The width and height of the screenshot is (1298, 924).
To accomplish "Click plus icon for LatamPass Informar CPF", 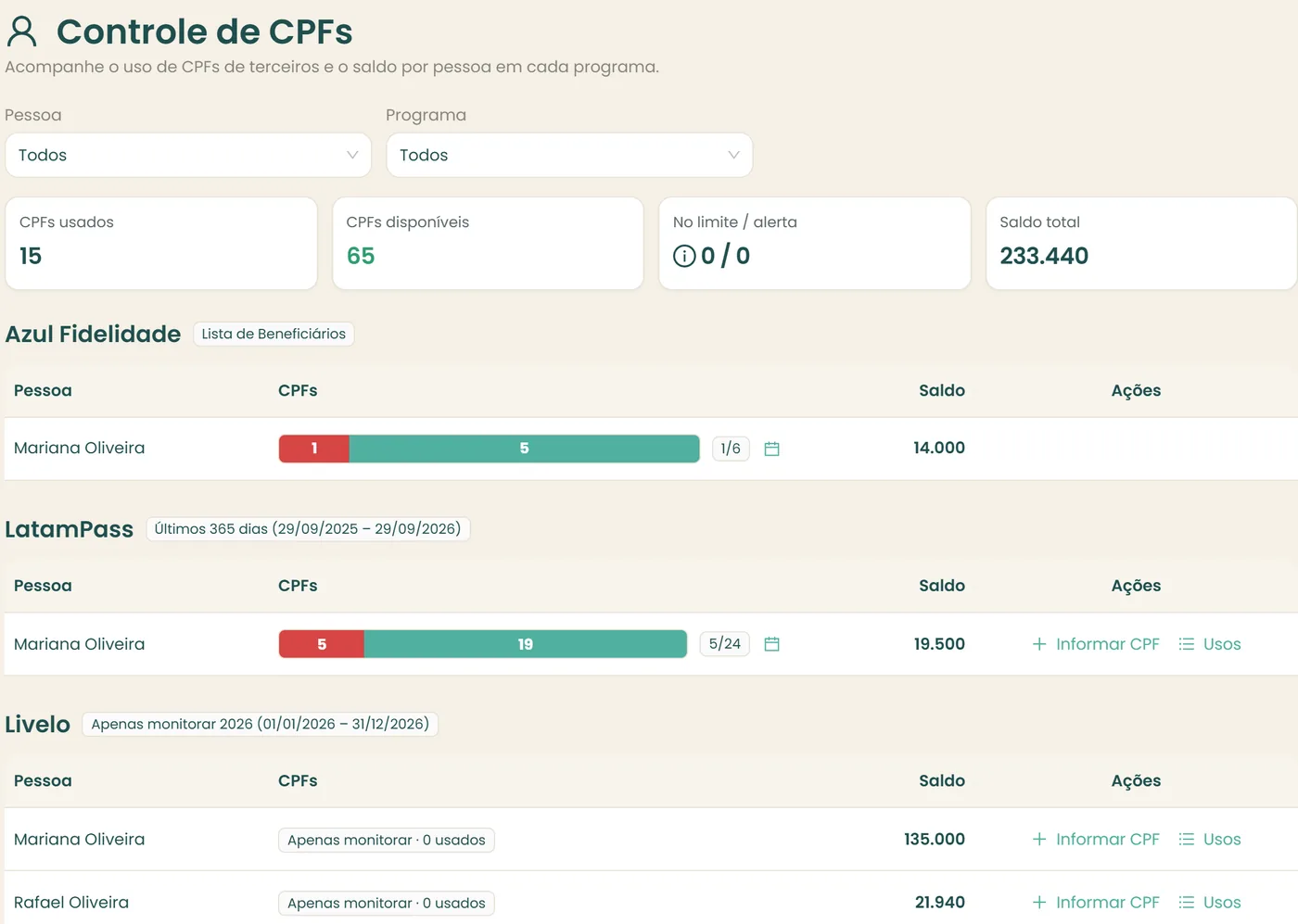I will click(1039, 644).
